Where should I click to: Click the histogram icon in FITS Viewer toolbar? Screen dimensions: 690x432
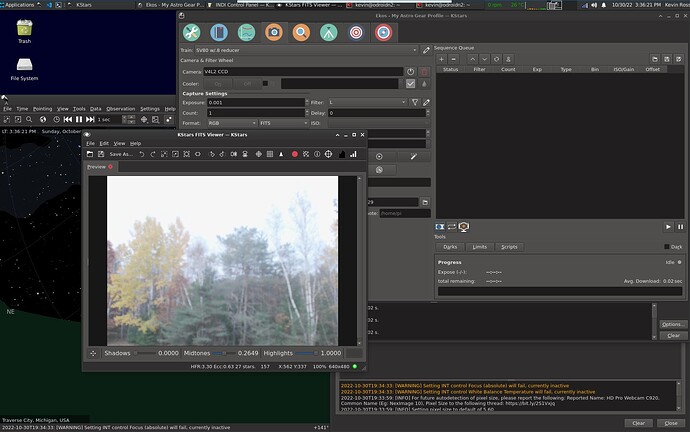tap(342, 154)
